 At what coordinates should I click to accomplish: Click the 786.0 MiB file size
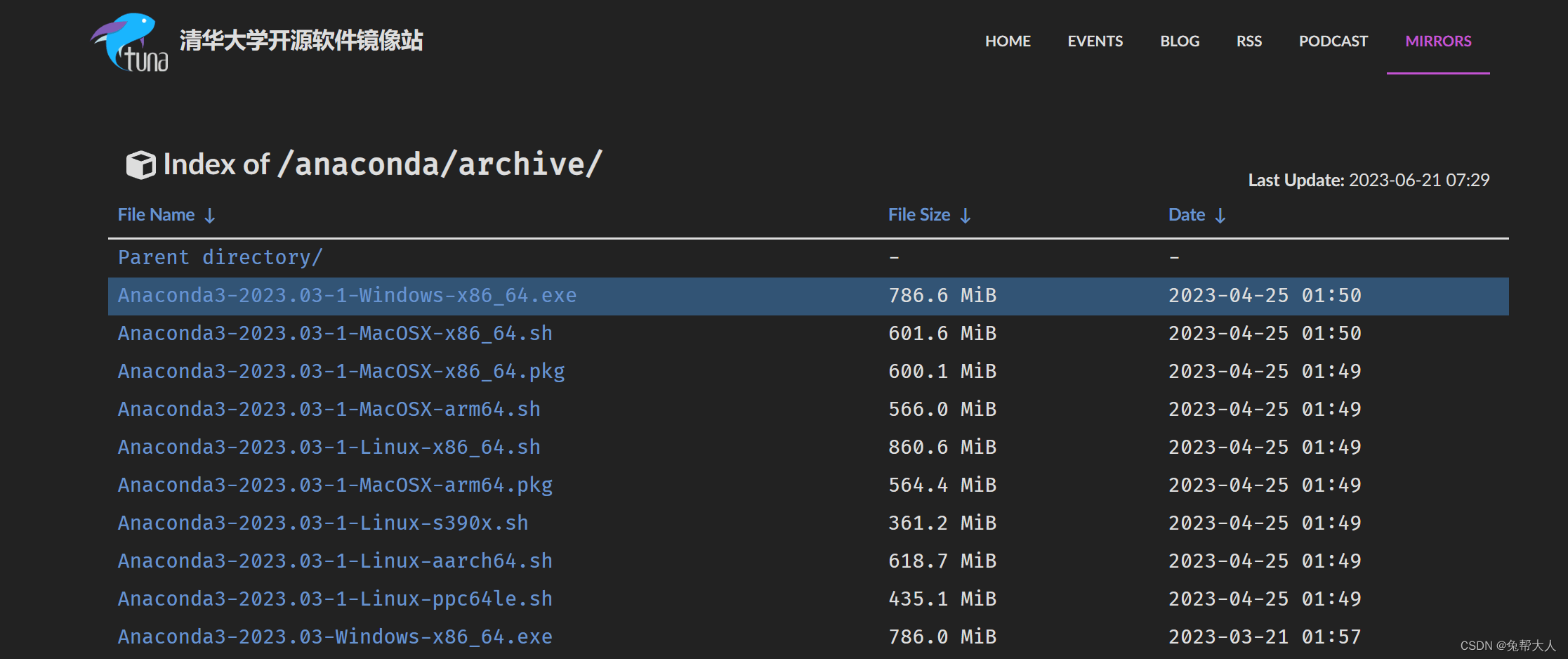click(x=942, y=637)
